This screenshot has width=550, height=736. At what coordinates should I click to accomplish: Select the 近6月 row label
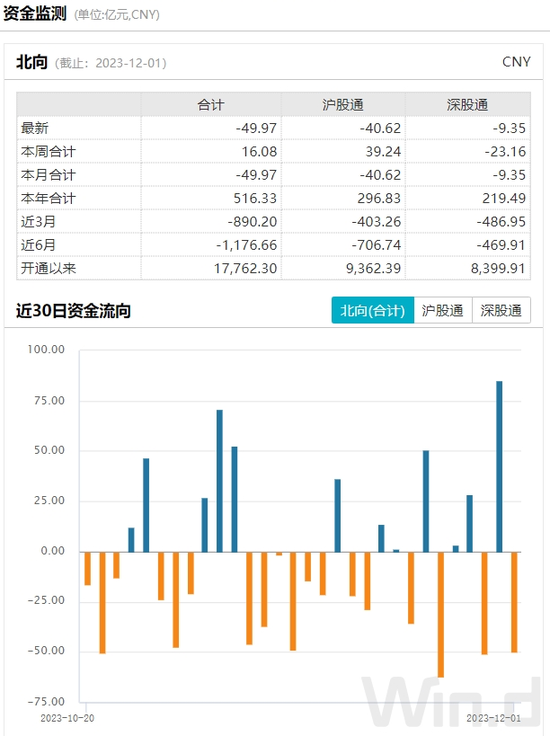[x=38, y=245]
